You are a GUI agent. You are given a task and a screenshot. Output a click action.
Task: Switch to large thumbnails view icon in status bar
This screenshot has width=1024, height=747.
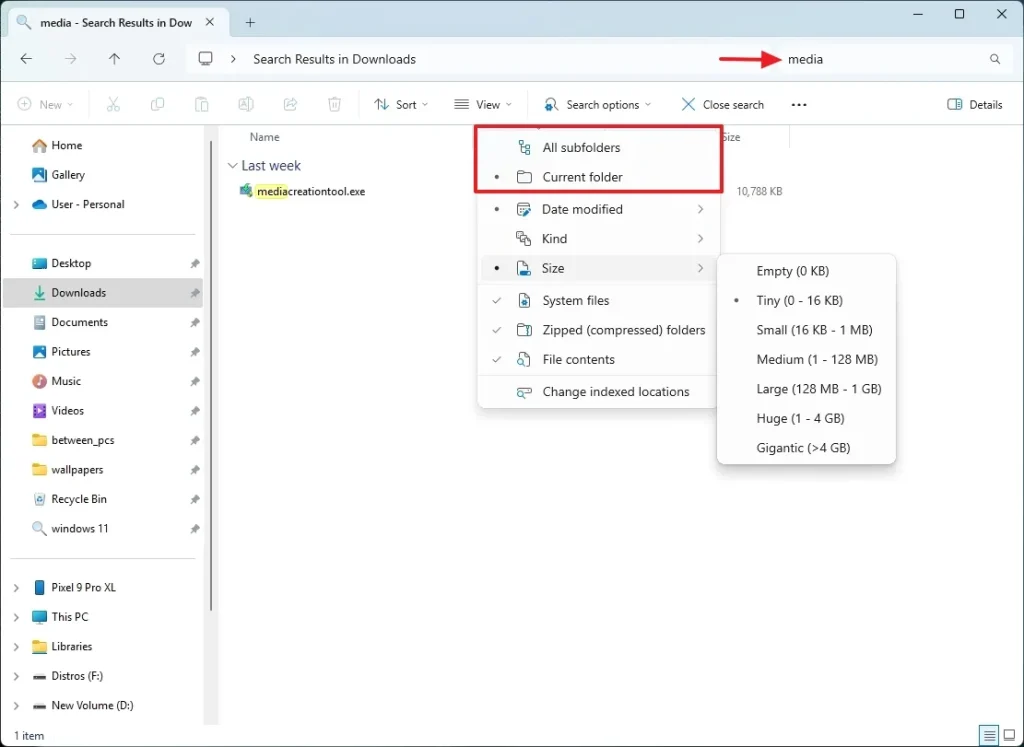point(1009,735)
